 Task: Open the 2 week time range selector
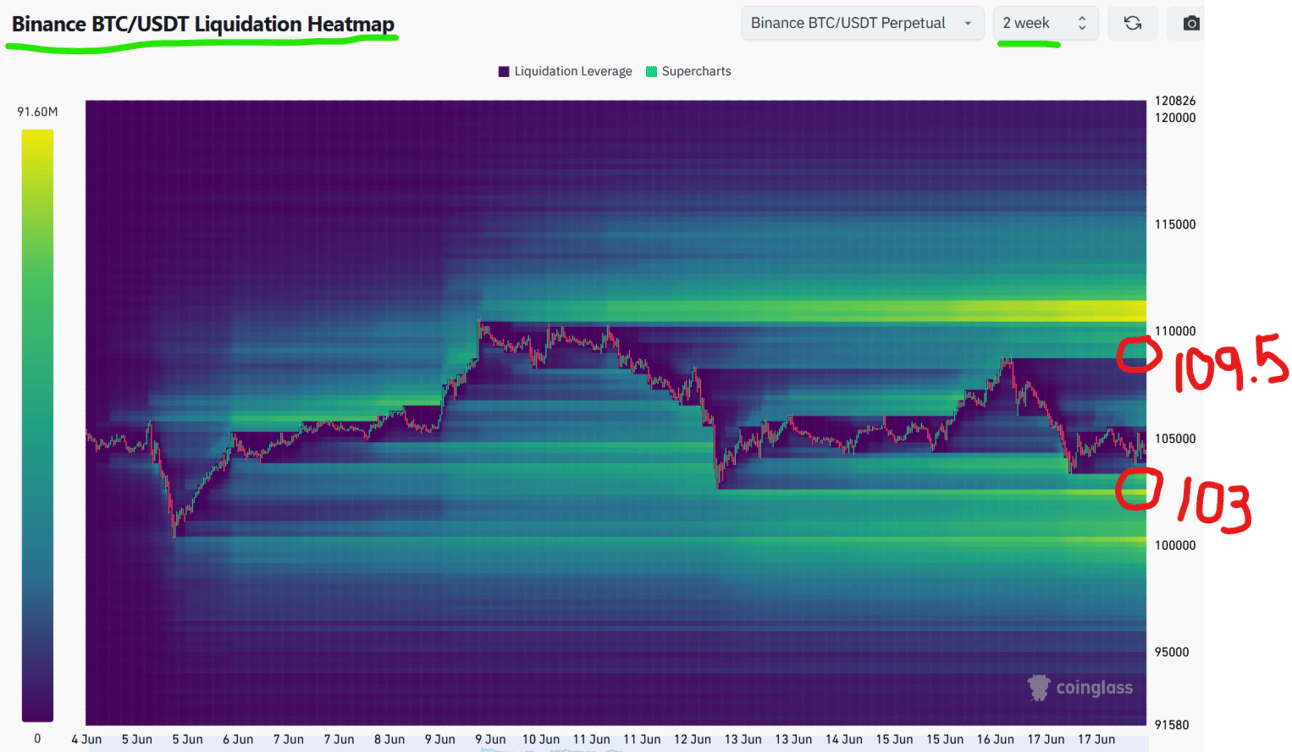click(x=1045, y=23)
